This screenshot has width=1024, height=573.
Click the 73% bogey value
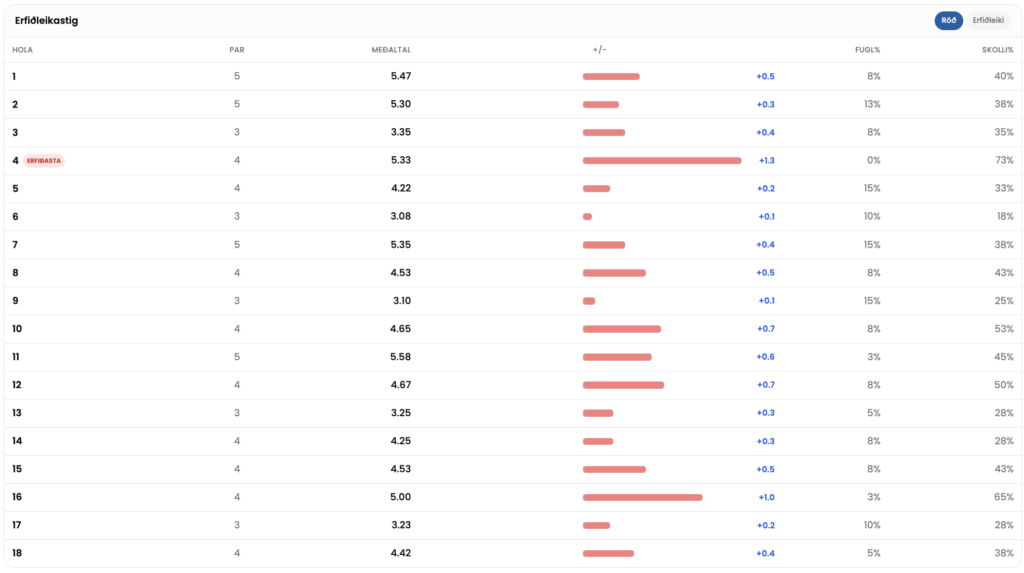click(1004, 160)
